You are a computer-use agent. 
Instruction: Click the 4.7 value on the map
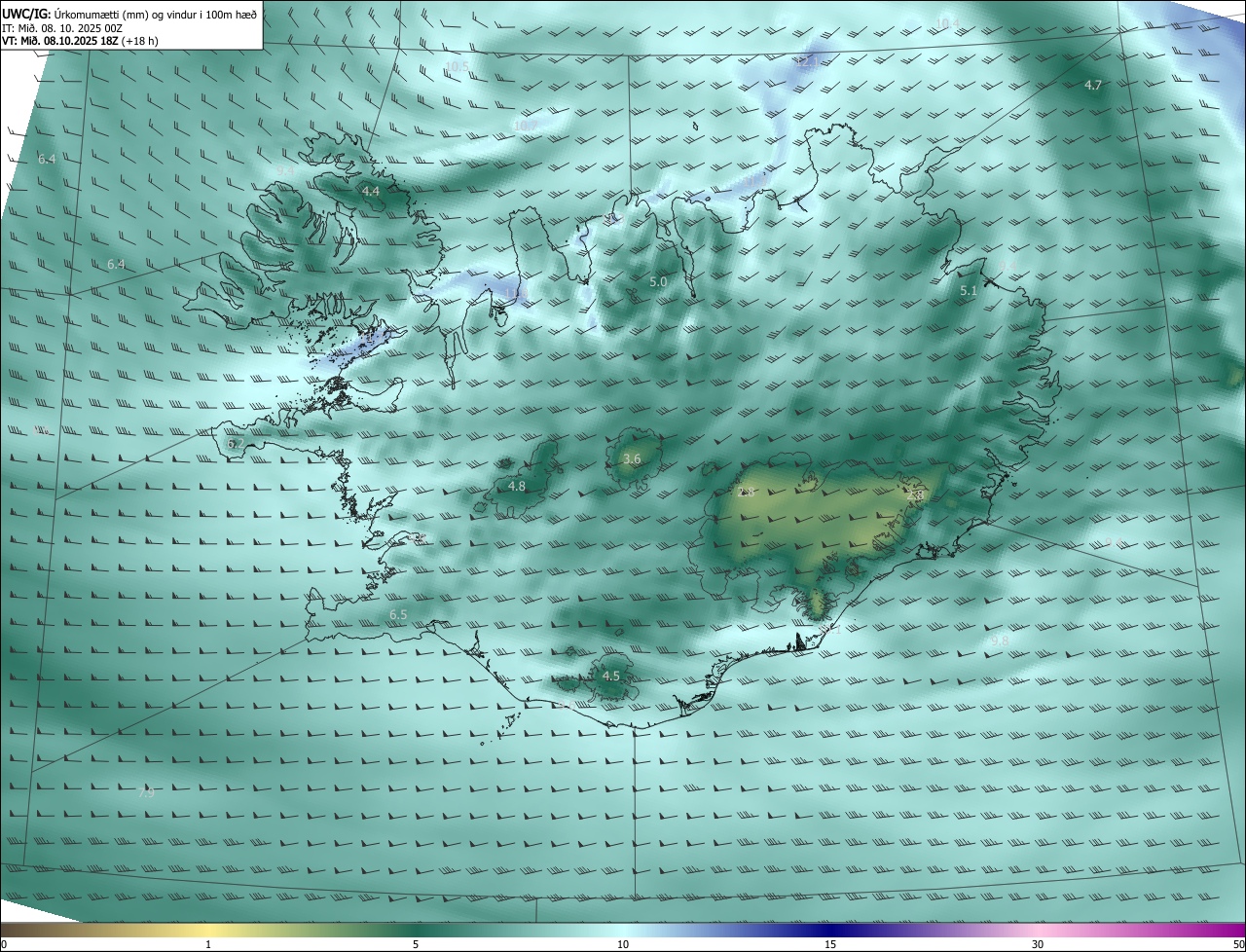point(1093,86)
